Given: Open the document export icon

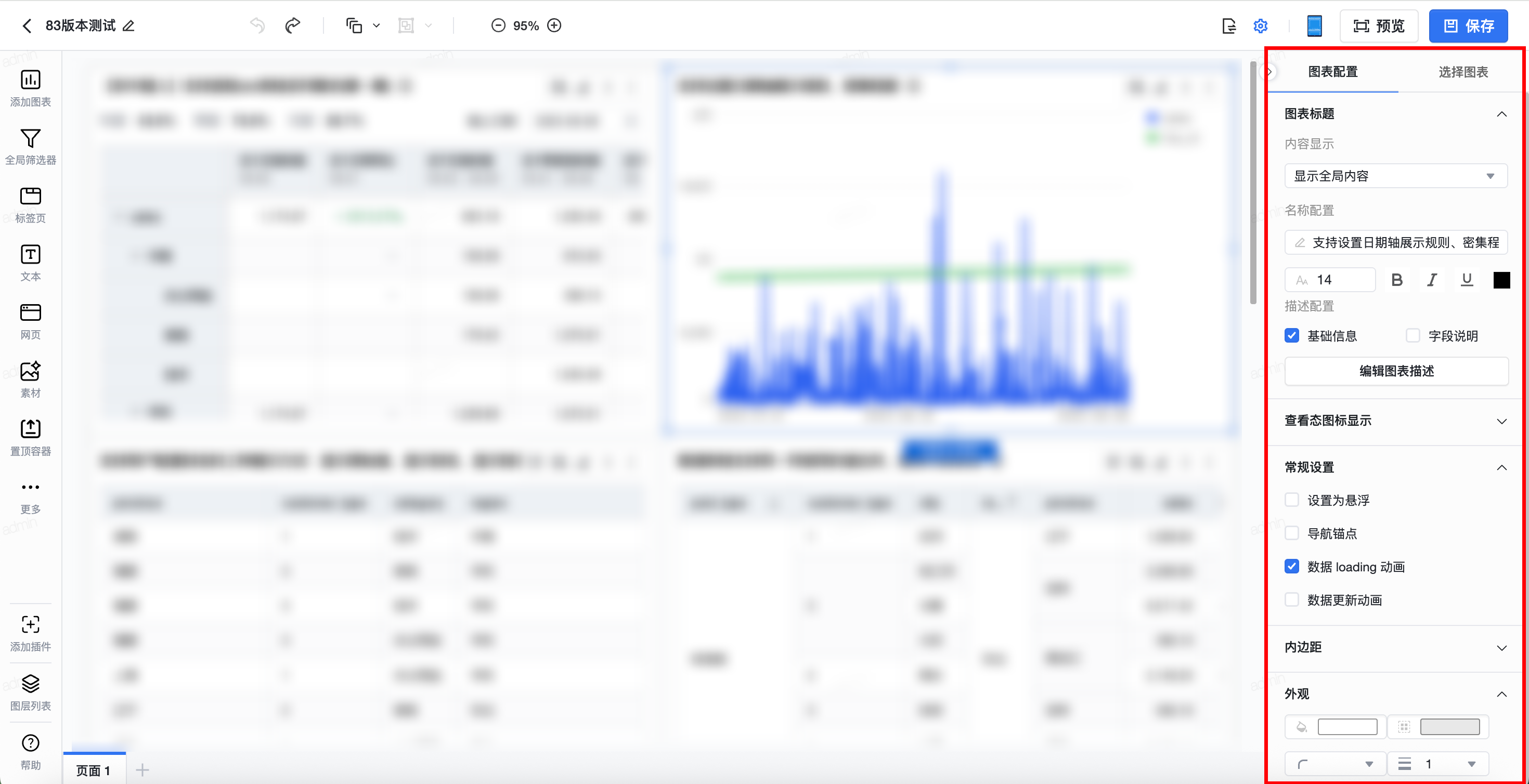Looking at the screenshot, I should pyautogui.click(x=1228, y=25).
